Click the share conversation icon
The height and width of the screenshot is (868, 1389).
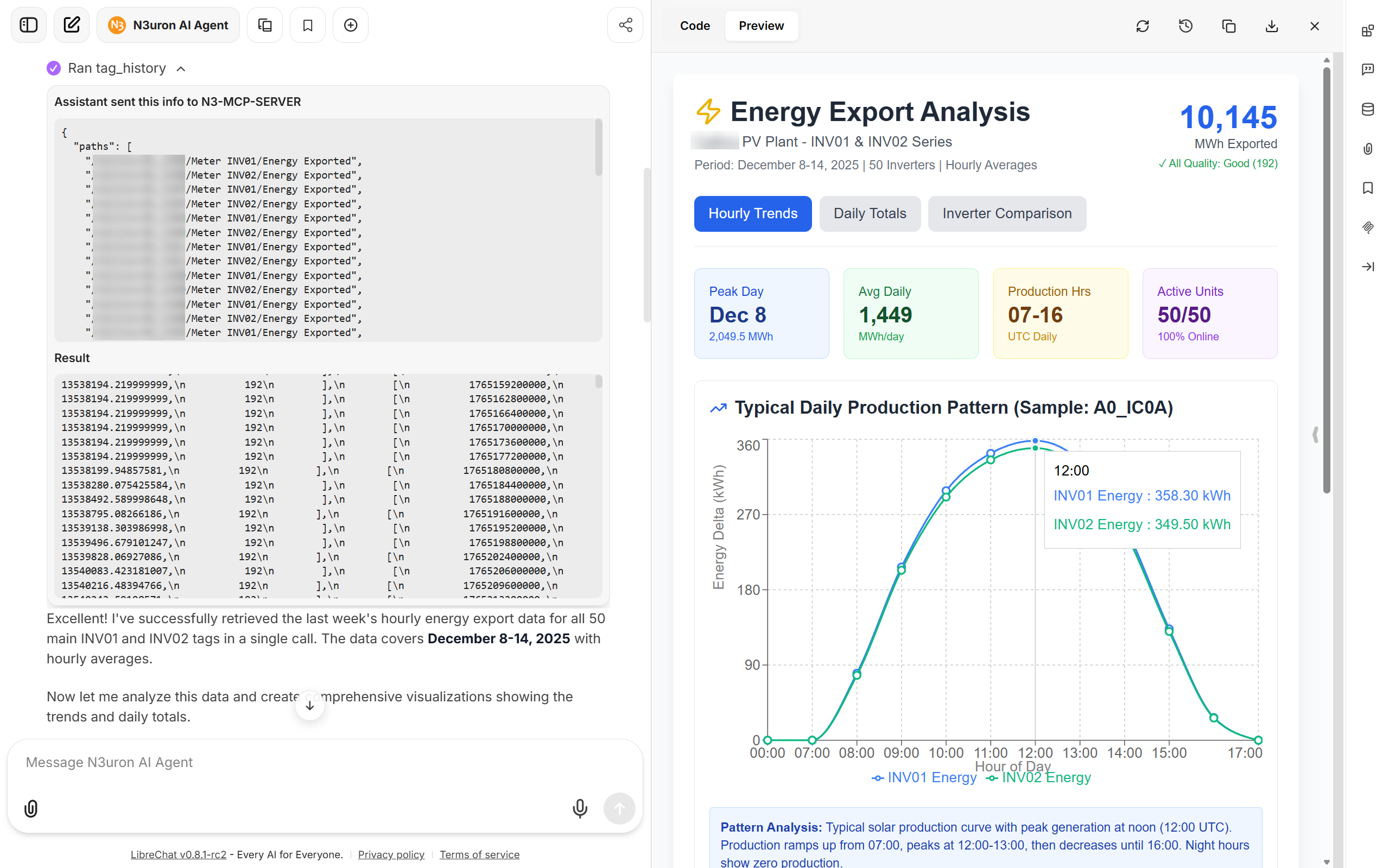tap(625, 26)
